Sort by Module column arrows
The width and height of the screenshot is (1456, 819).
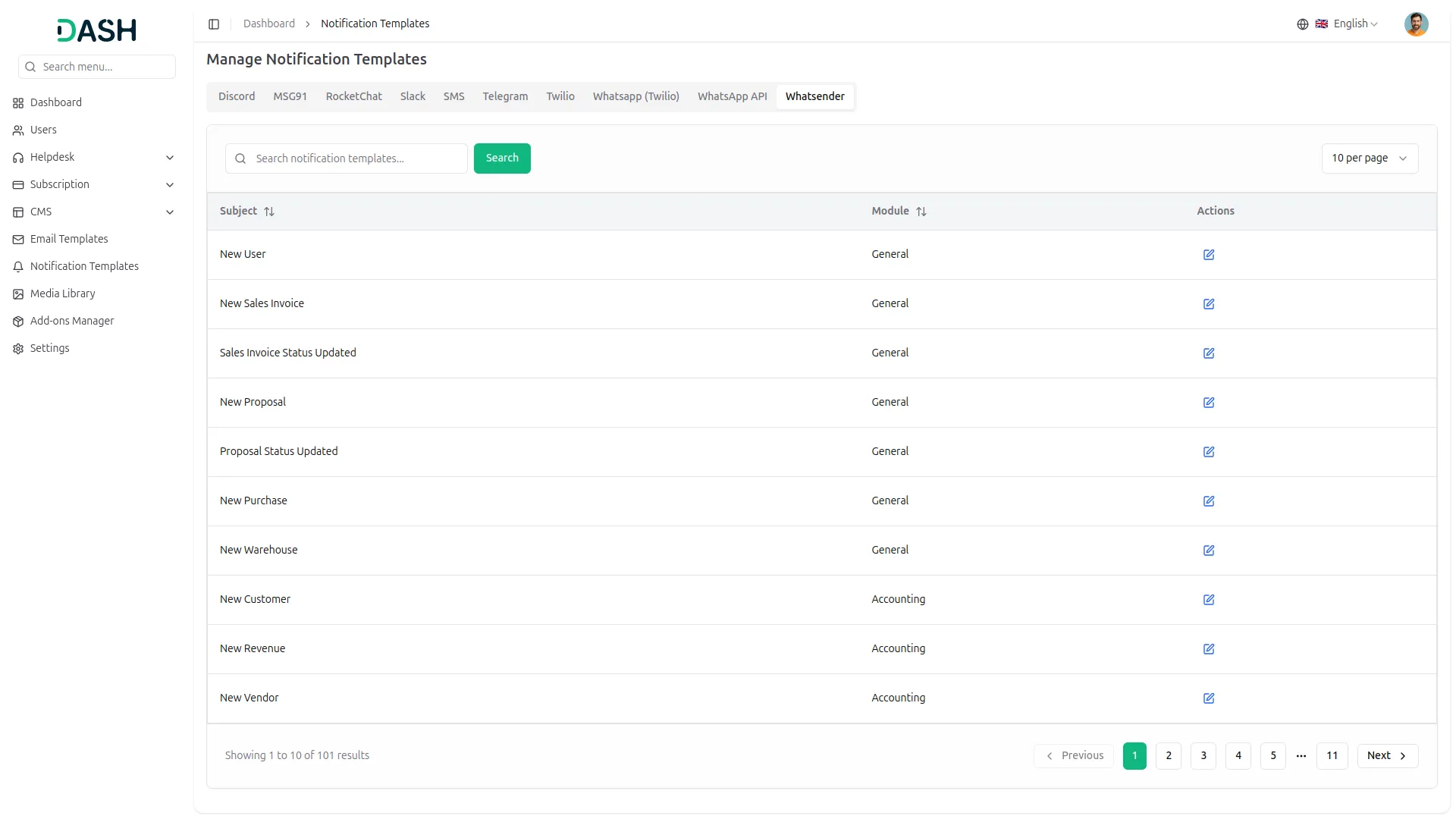[x=921, y=212]
